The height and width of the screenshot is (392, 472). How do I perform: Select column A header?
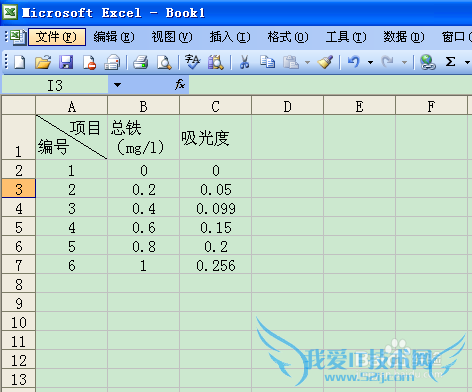point(72,106)
